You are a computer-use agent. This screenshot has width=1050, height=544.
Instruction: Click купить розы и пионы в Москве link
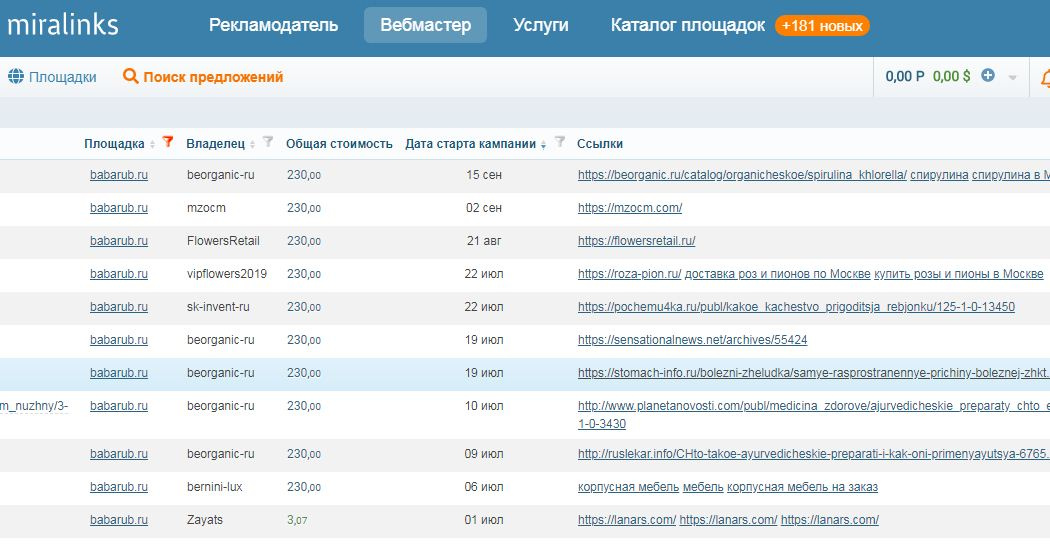959,273
